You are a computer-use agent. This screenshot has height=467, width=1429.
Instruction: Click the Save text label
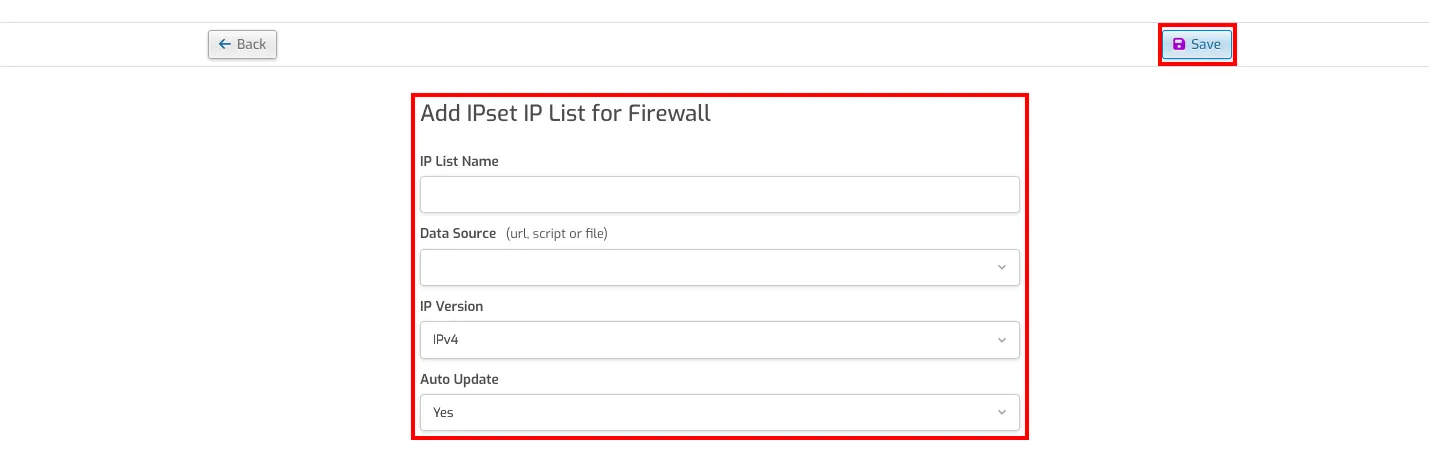point(1206,44)
